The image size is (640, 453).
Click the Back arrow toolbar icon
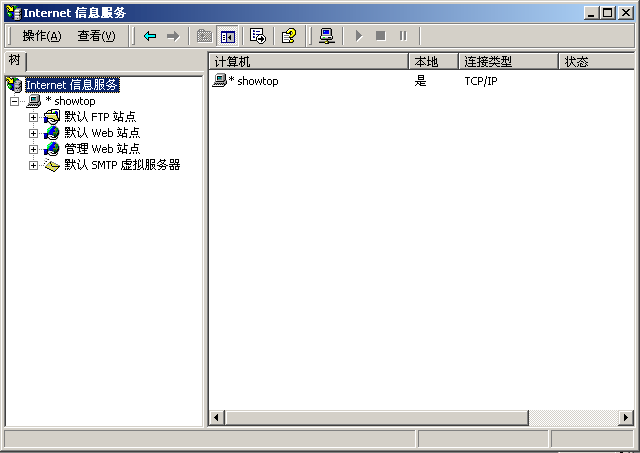coord(150,36)
